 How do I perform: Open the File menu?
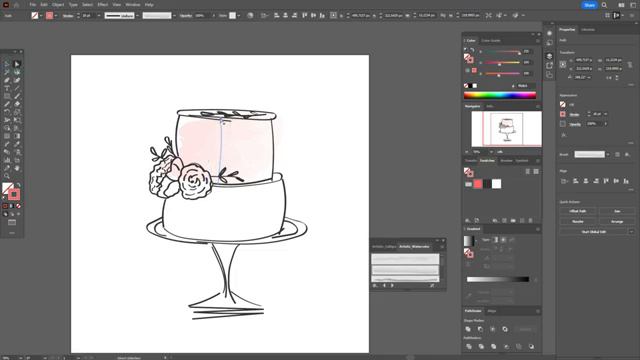pyautogui.click(x=32, y=5)
